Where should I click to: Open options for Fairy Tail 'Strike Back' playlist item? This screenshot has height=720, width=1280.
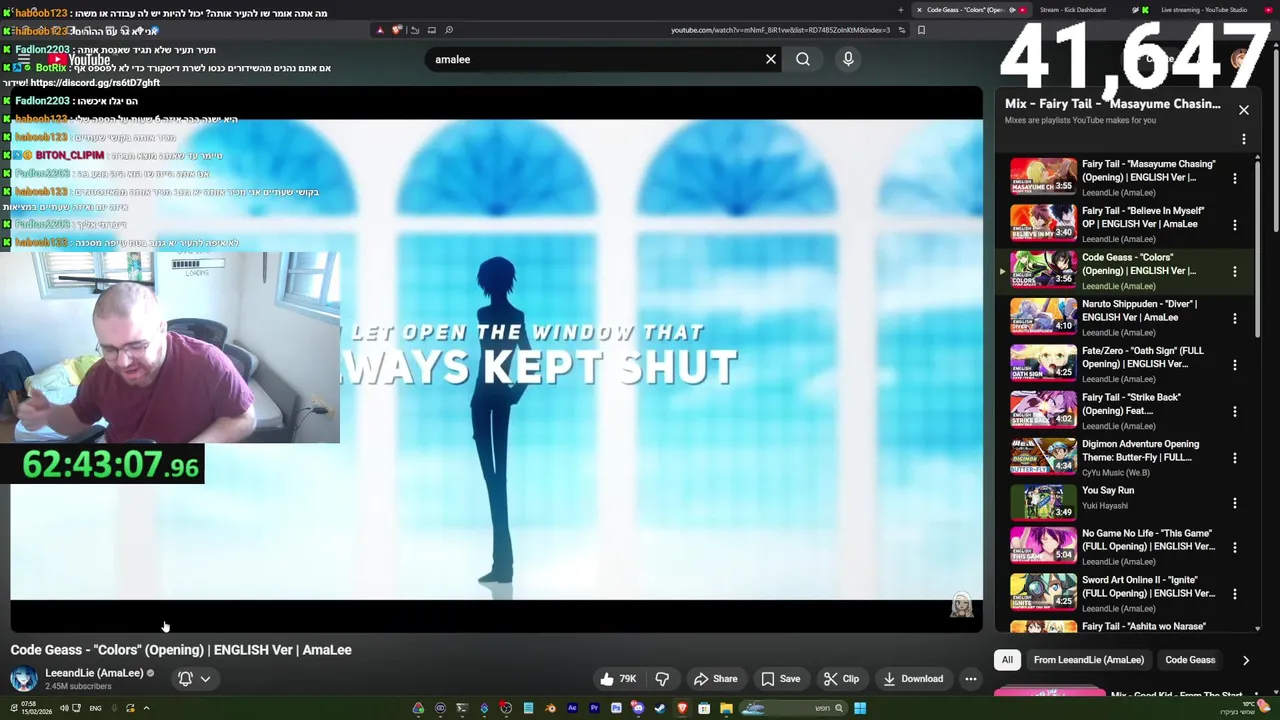1235,411
